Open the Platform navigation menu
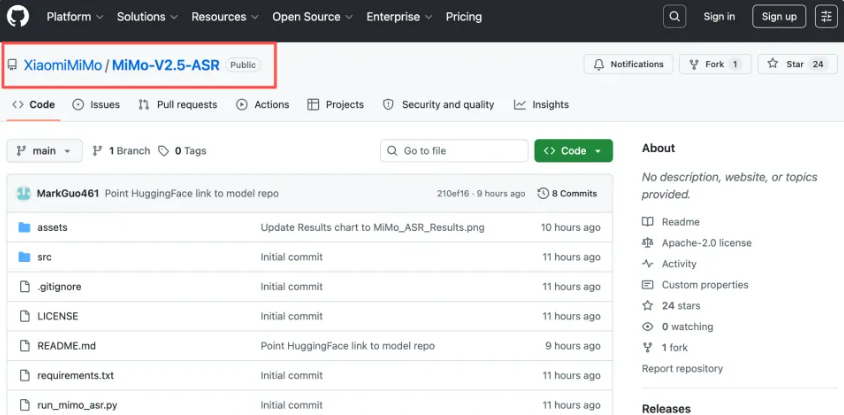This screenshot has height=415, width=844. click(x=74, y=17)
